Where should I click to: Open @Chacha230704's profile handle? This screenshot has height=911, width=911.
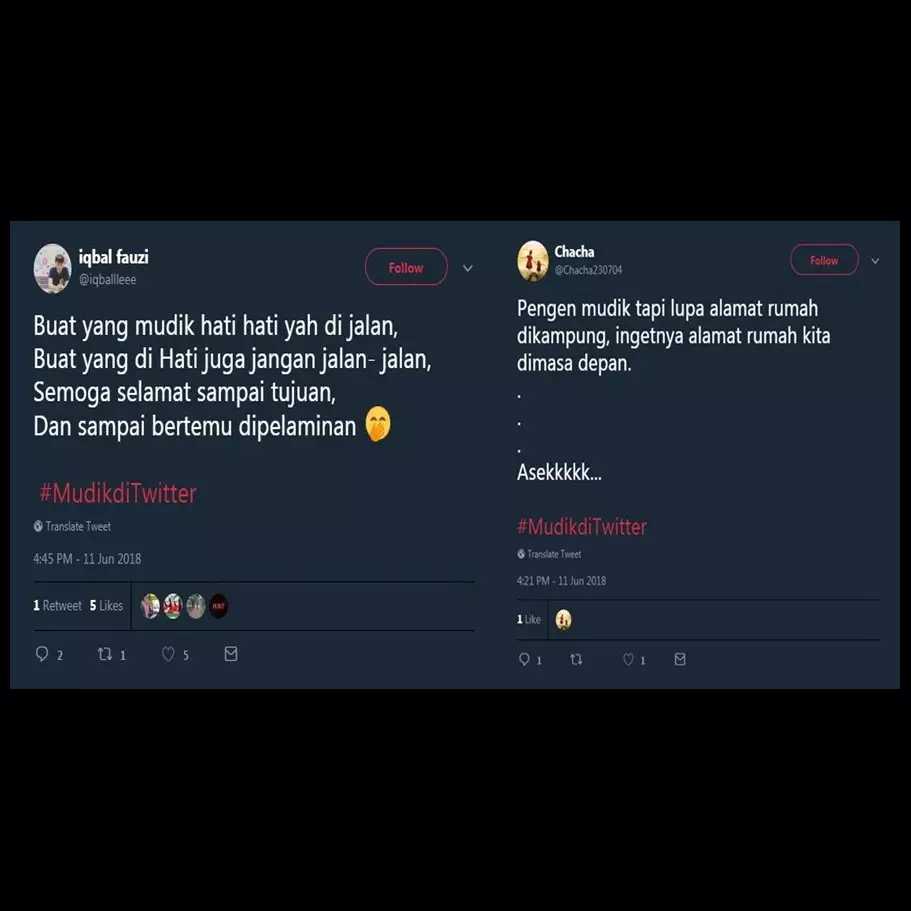click(589, 268)
